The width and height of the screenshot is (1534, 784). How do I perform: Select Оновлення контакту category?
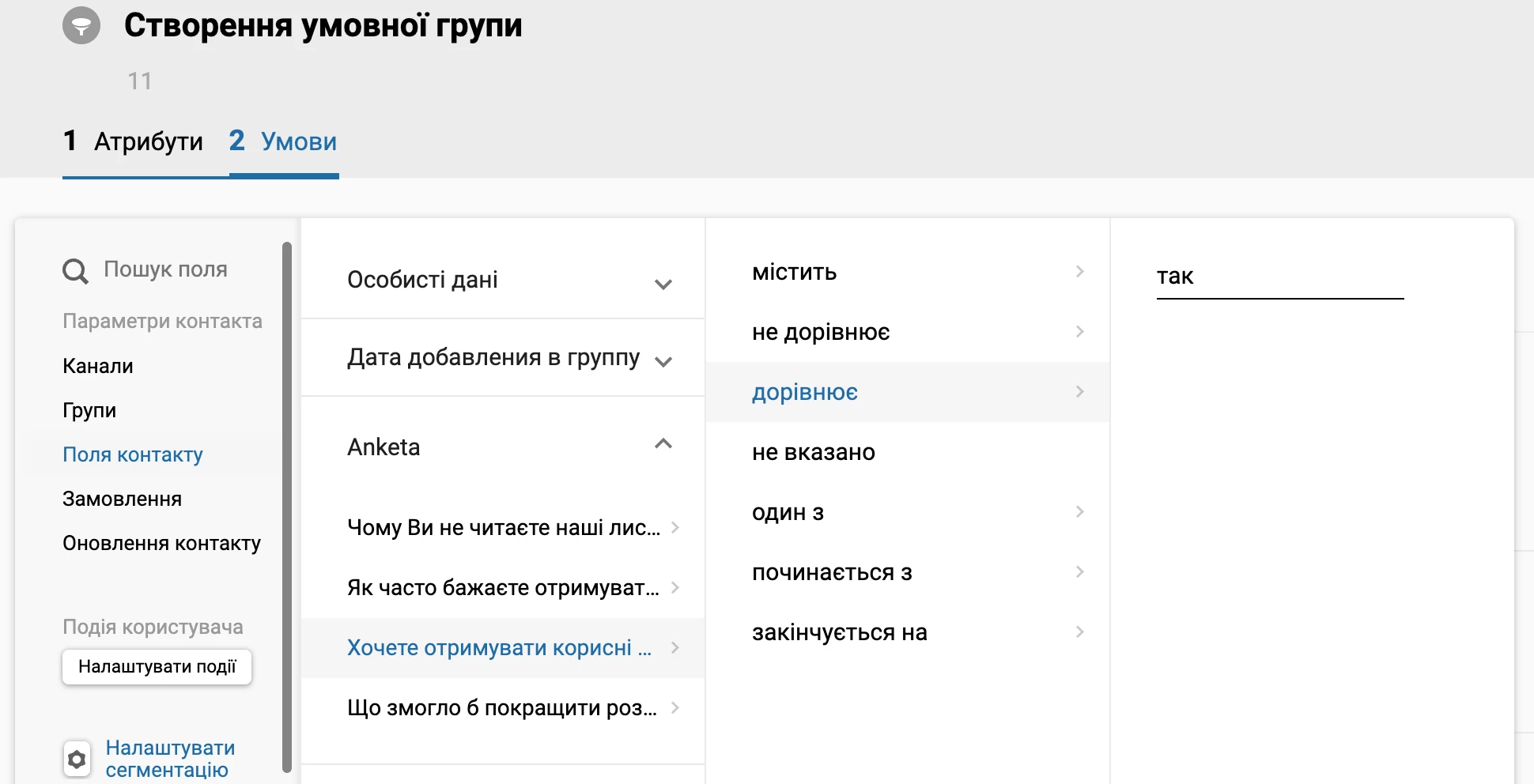161,543
